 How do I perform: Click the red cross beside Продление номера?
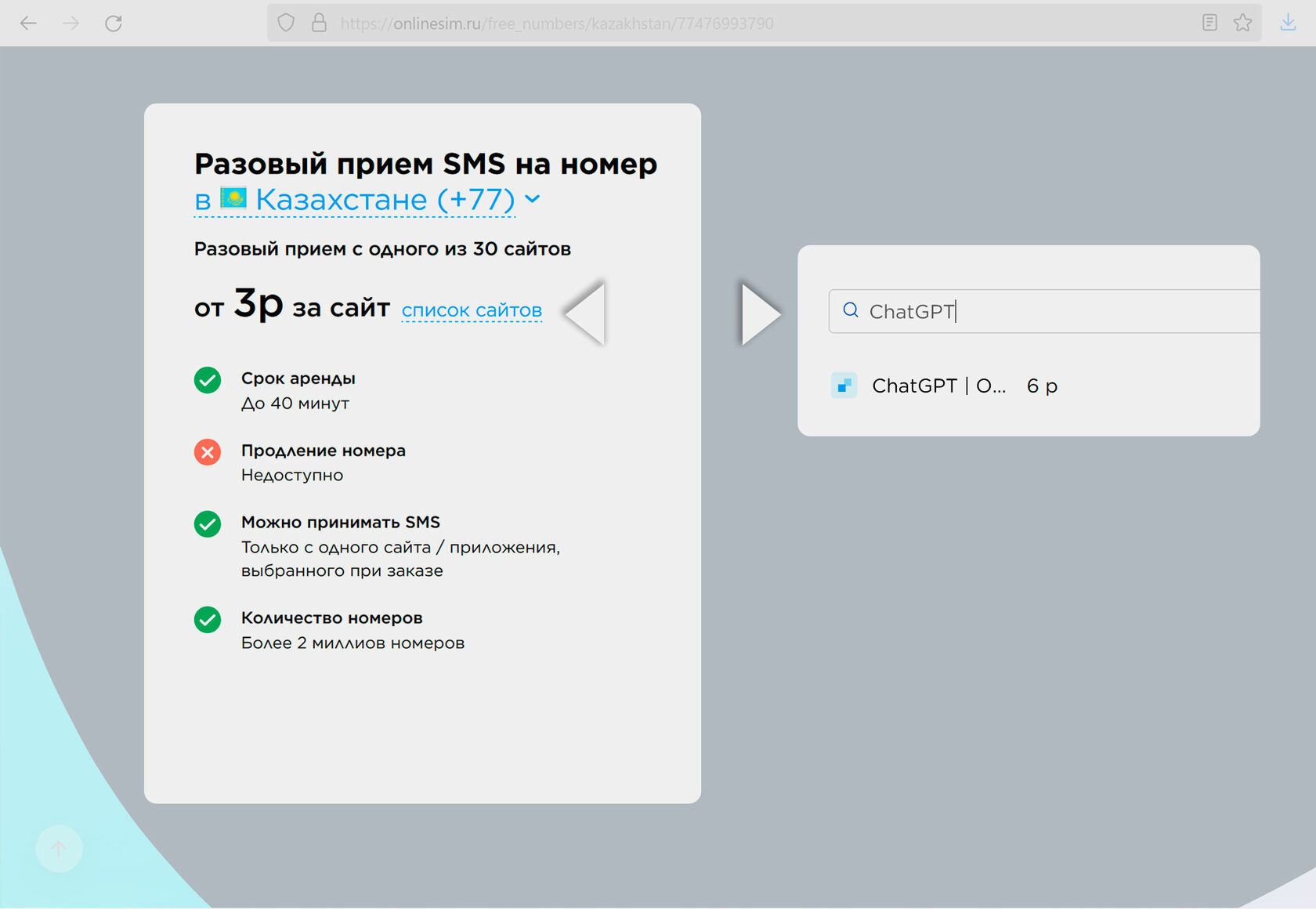click(208, 451)
